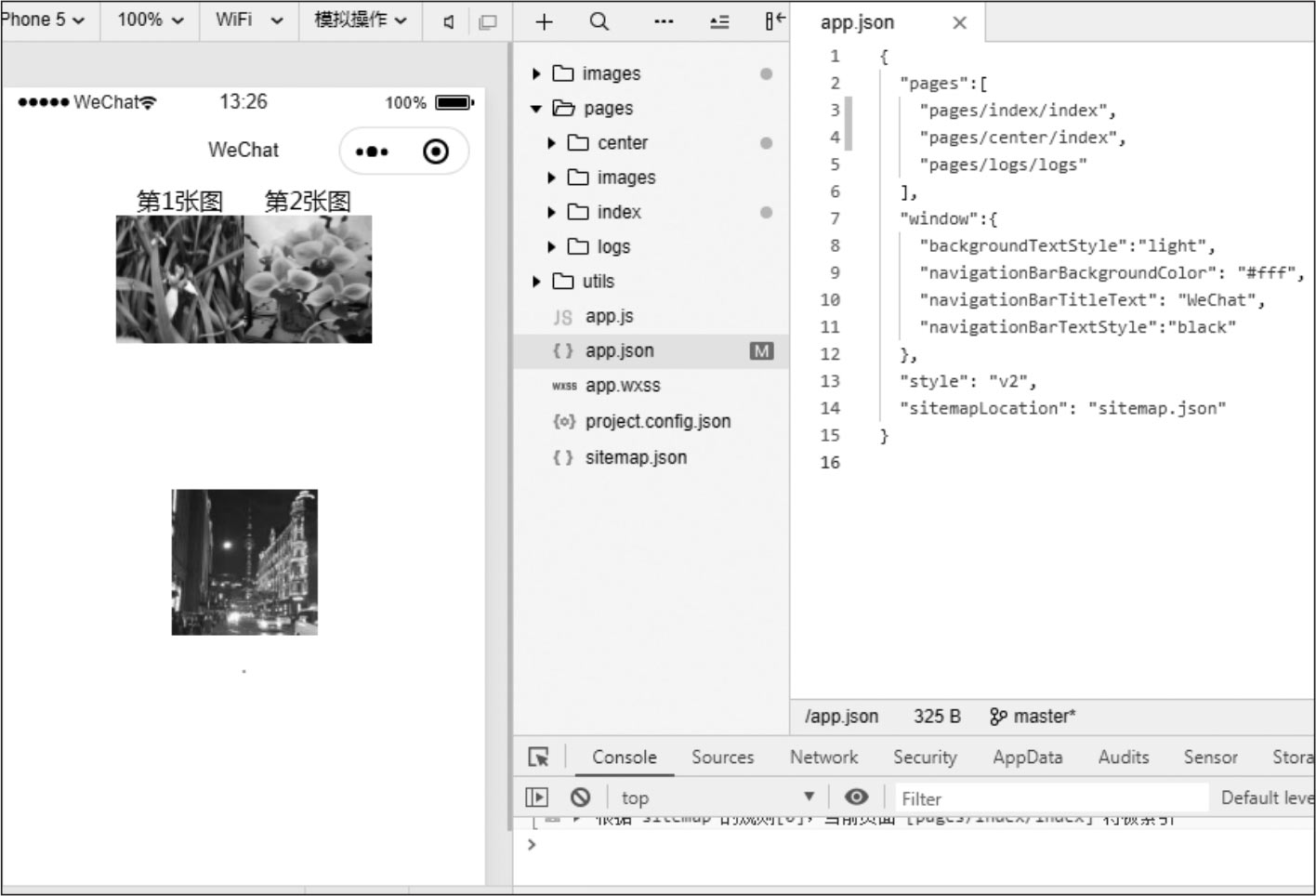Open the more options ellipsis in file toolbar

(x=664, y=21)
